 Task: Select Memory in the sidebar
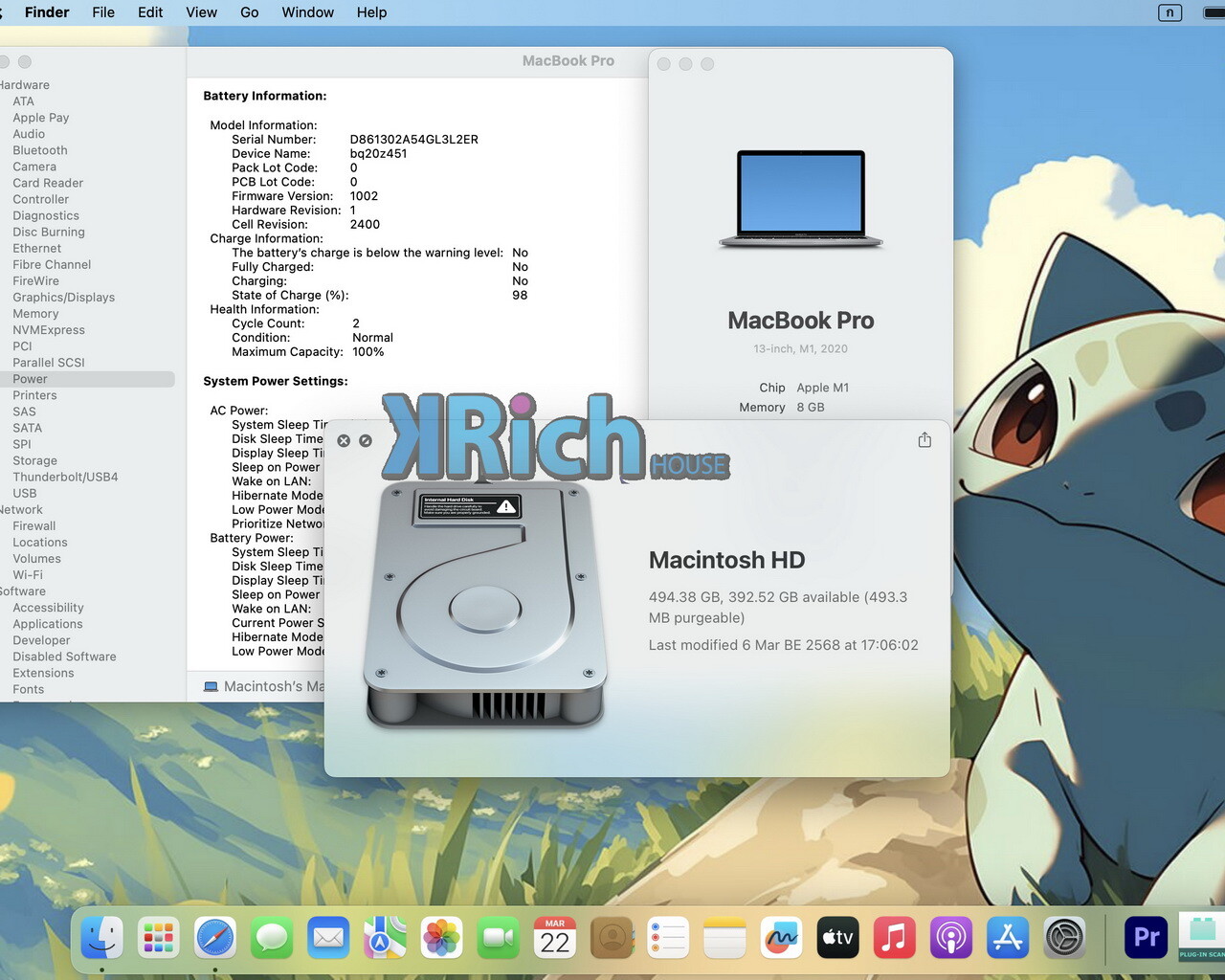(x=35, y=314)
